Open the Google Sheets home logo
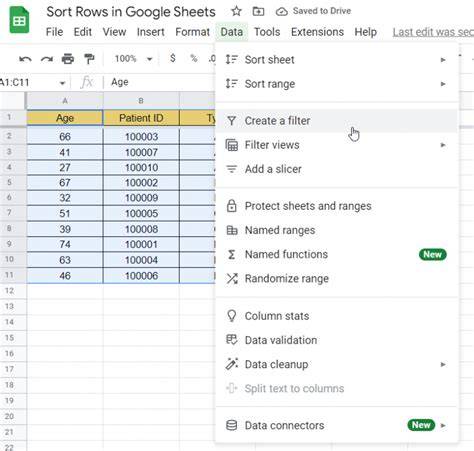Viewport: 474px width, 451px height. click(19, 21)
